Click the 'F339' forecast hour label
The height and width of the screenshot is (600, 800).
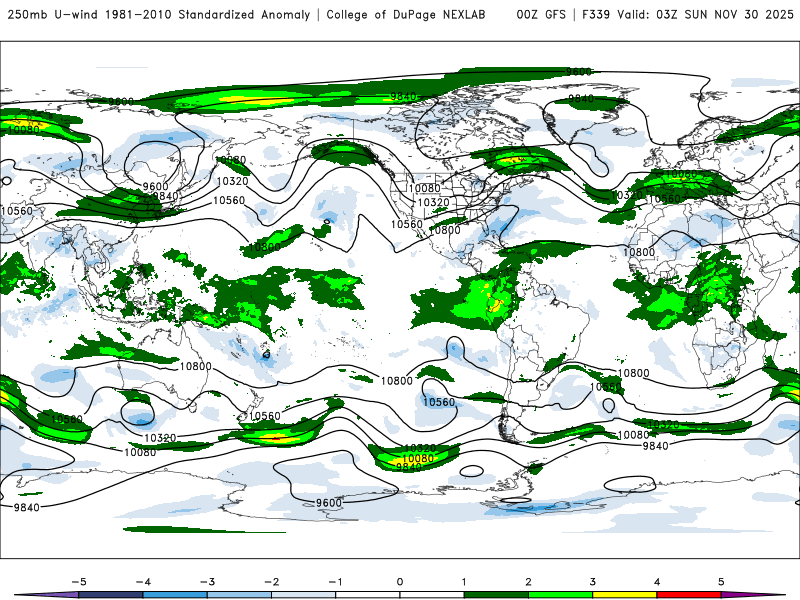click(x=596, y=14)
